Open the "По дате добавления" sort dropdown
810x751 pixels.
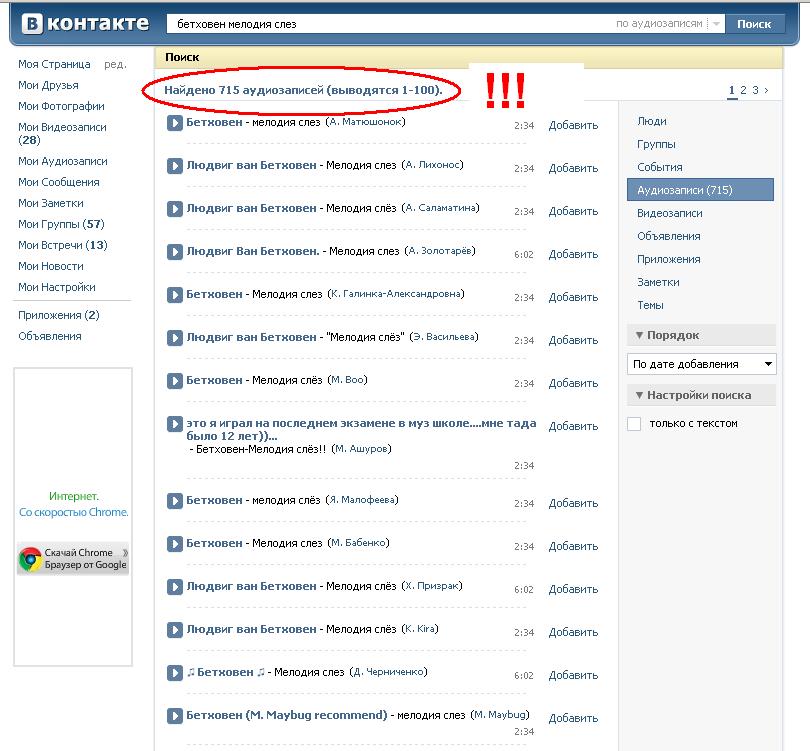pos(701,364)
